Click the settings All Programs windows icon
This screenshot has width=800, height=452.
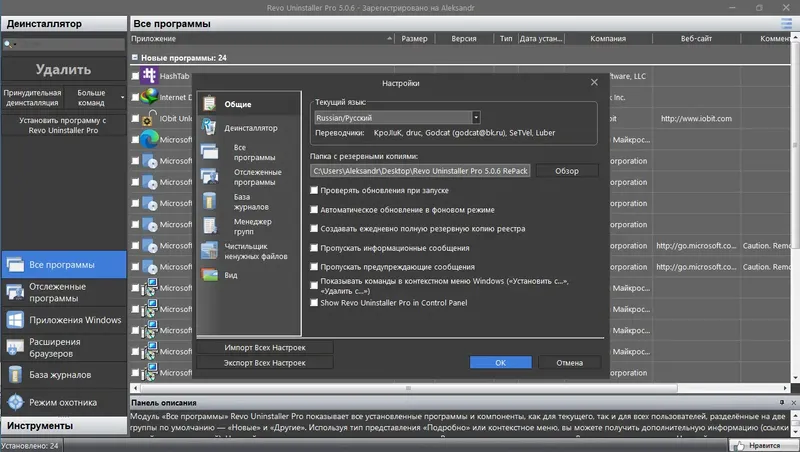[x=209, y=152]
